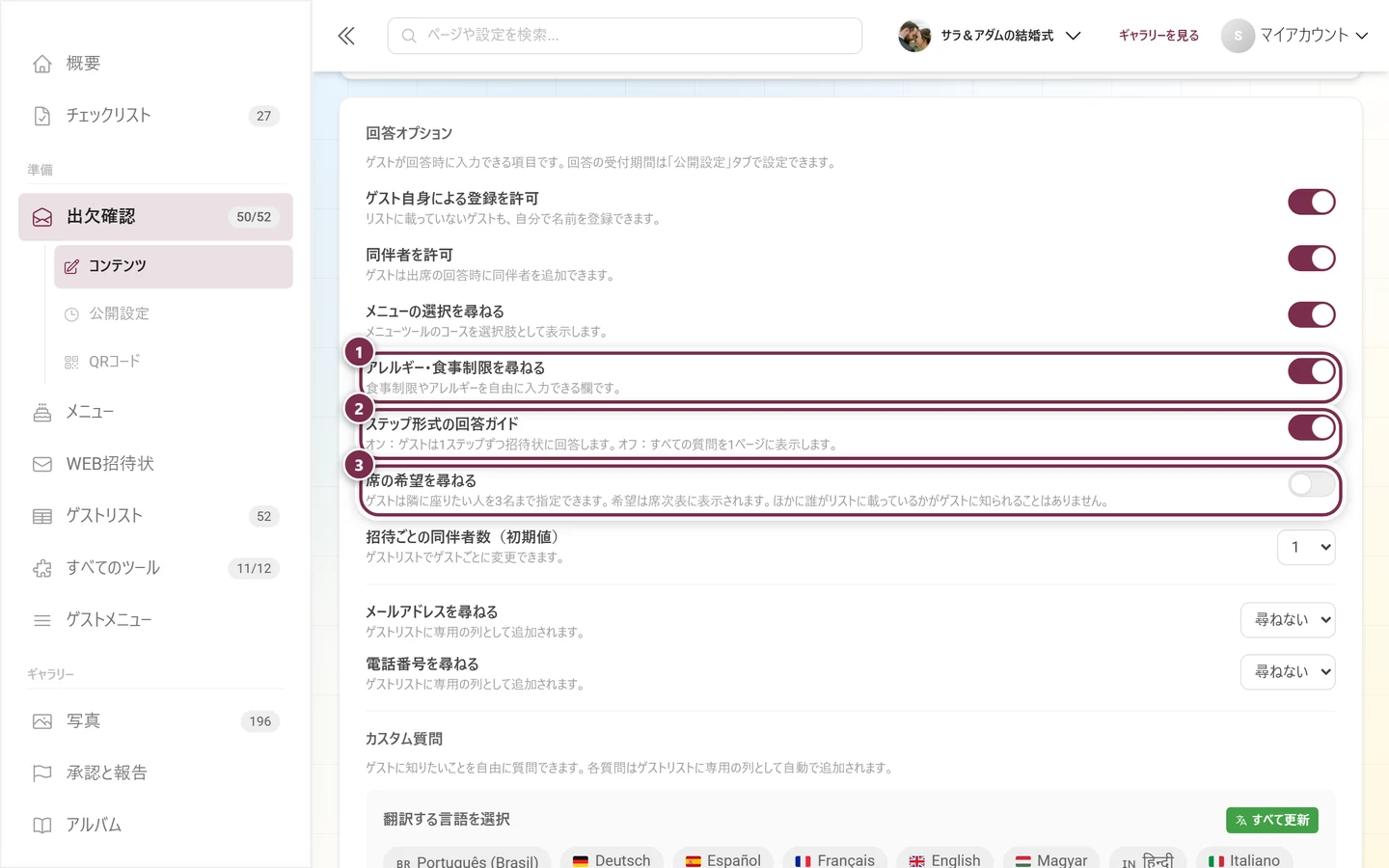Open the 公開設定 submenu item
Viewport: 1389px width, 868px height.
click(174, 314)
